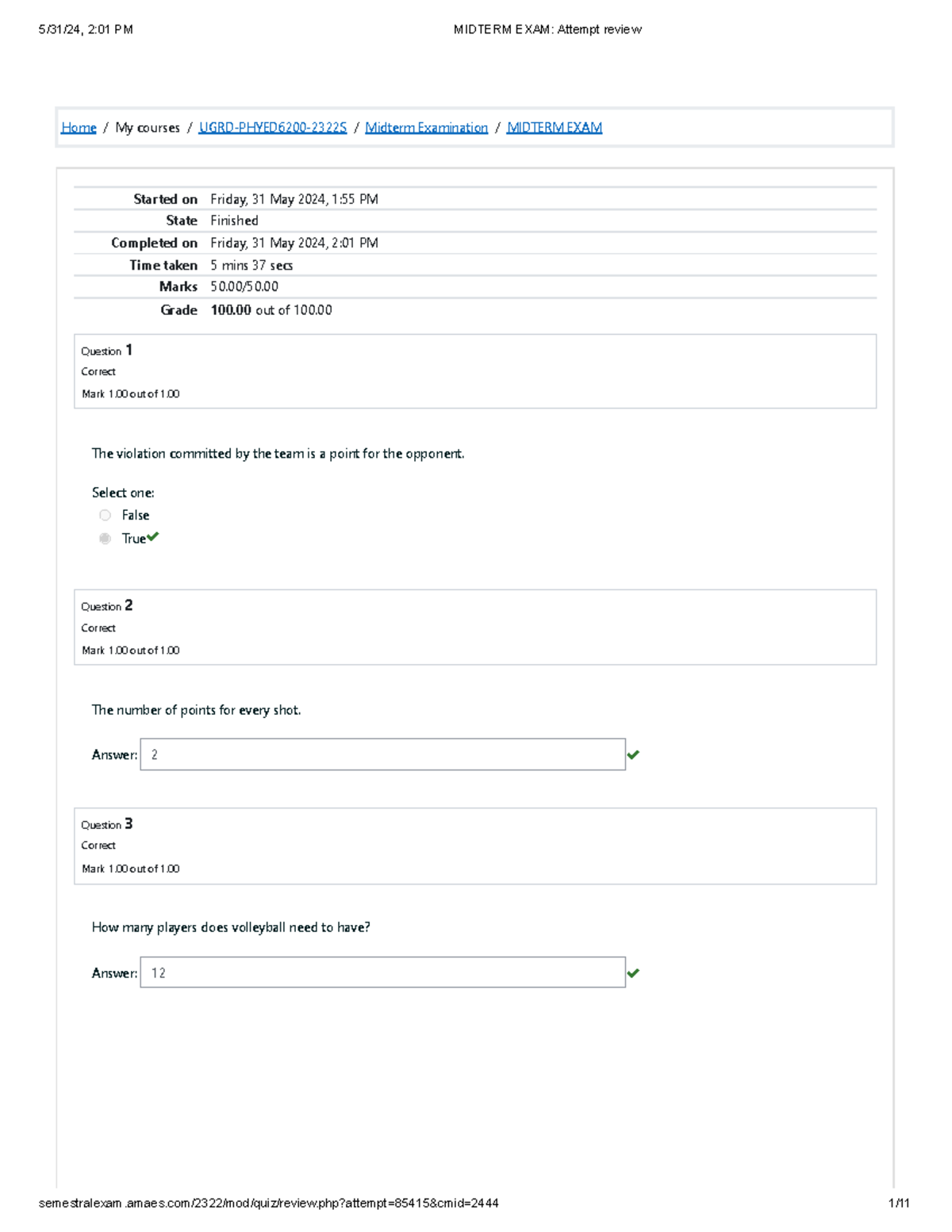
Task: Open the Home breadcrumb link
Action: (x=79, y=127)
